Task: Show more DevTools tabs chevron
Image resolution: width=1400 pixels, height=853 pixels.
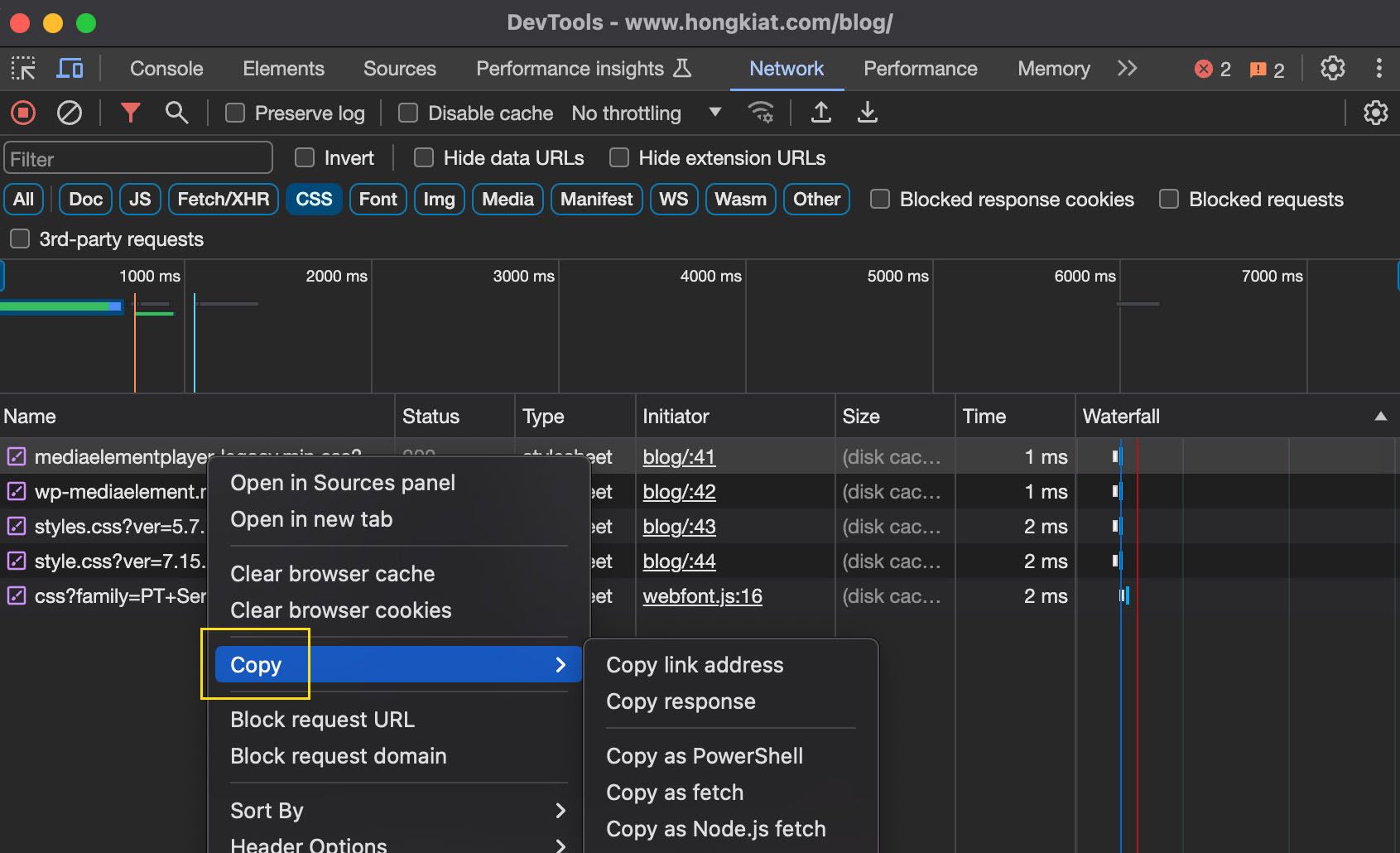Action: click(x=1128, y=68)
